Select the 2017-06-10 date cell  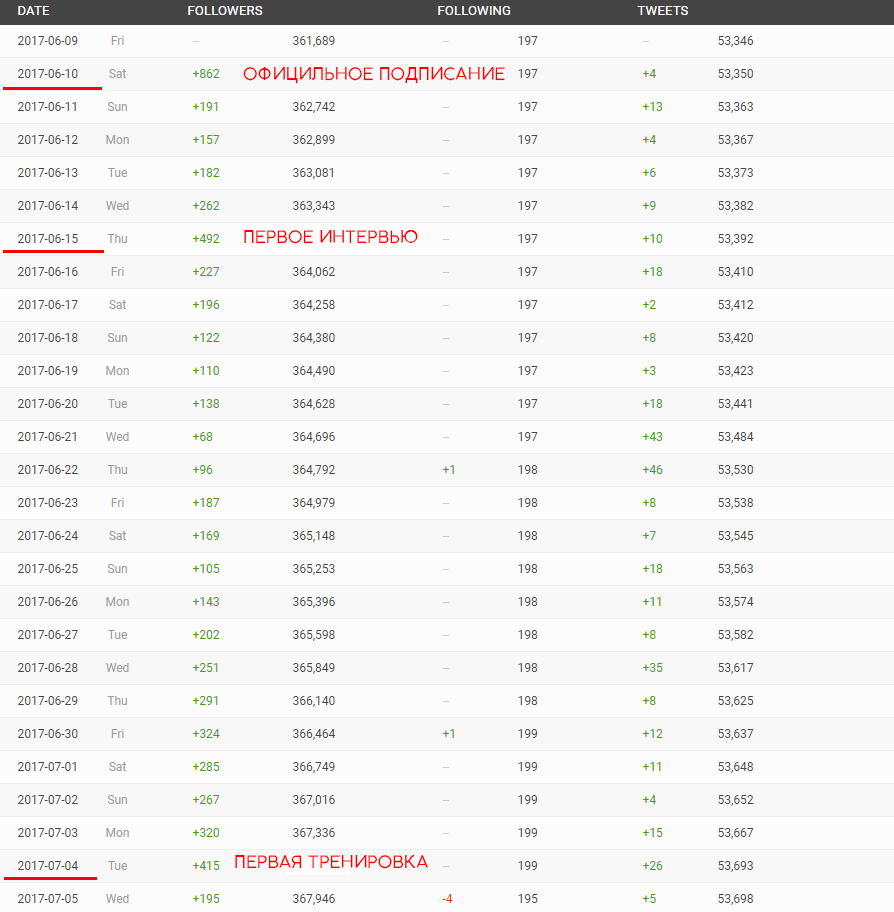pos(47,74)
